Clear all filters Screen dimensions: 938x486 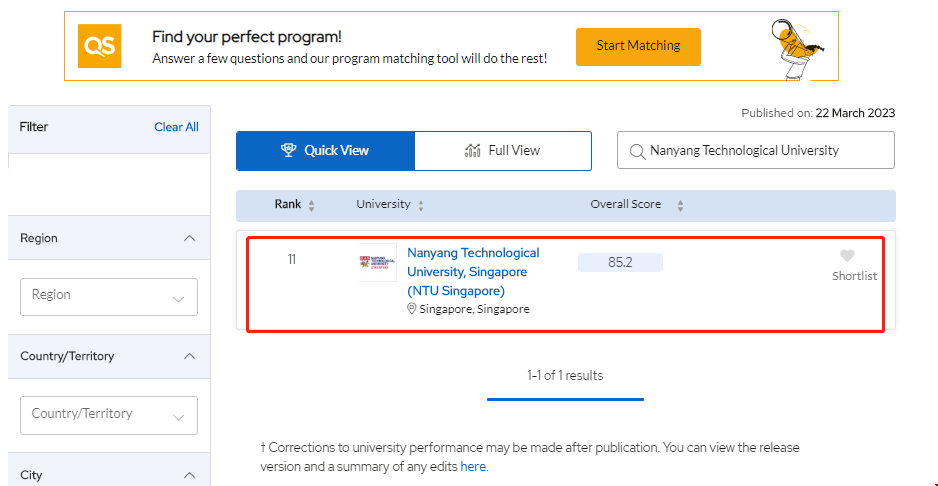pyautogui.click(x=176, y=127)
